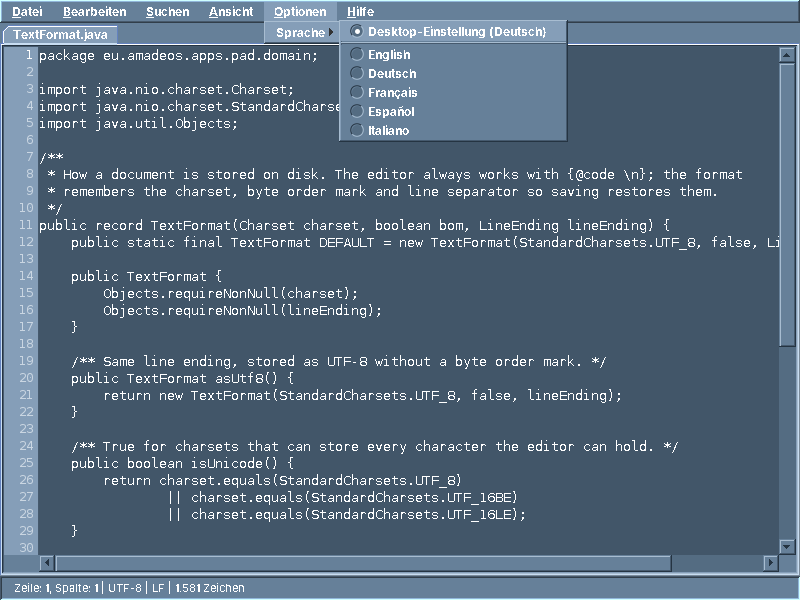Click the UTF-8 encoding status entry
Viewport: 800px width, 600px height.
click(125, 588)
